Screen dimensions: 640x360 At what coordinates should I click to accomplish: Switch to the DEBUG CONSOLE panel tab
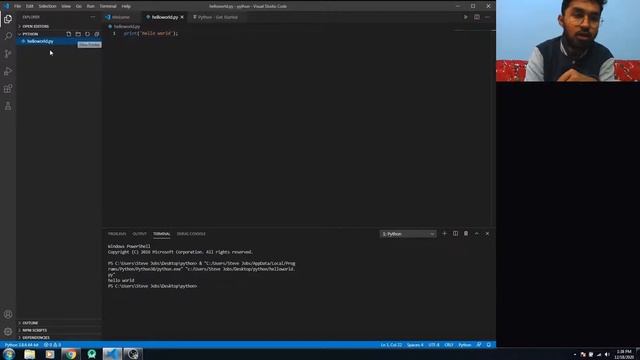point(191,234)
